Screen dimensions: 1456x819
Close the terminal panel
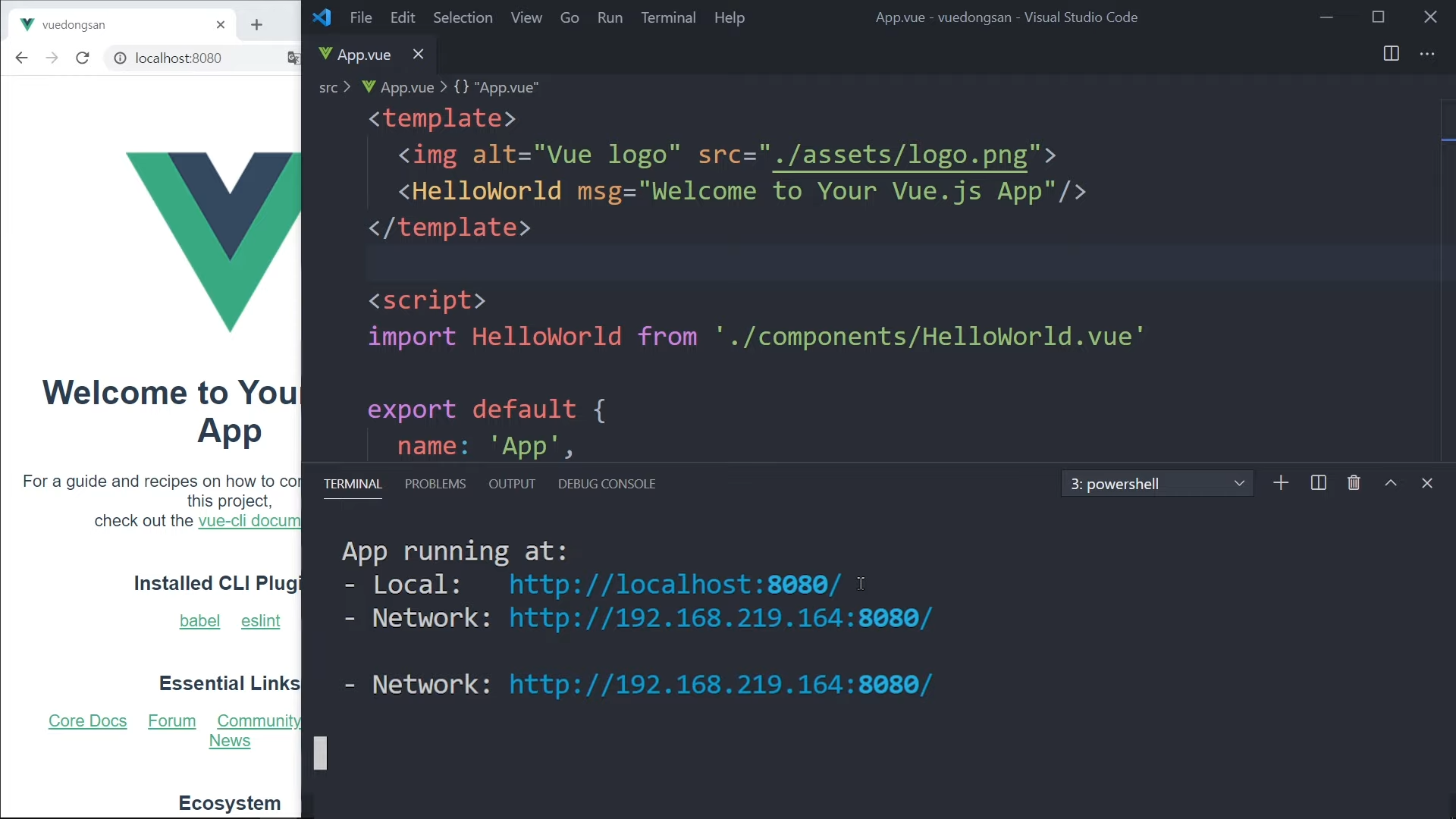1427,483
